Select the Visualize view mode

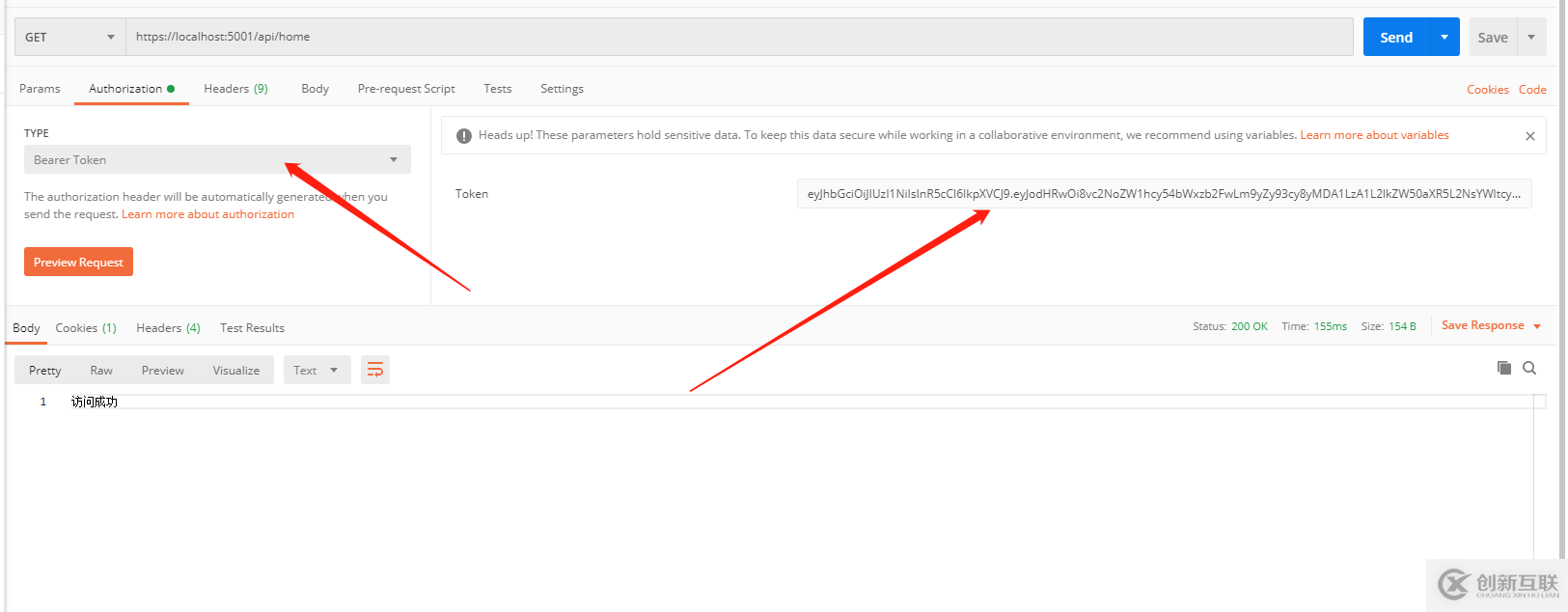[235, 370]
